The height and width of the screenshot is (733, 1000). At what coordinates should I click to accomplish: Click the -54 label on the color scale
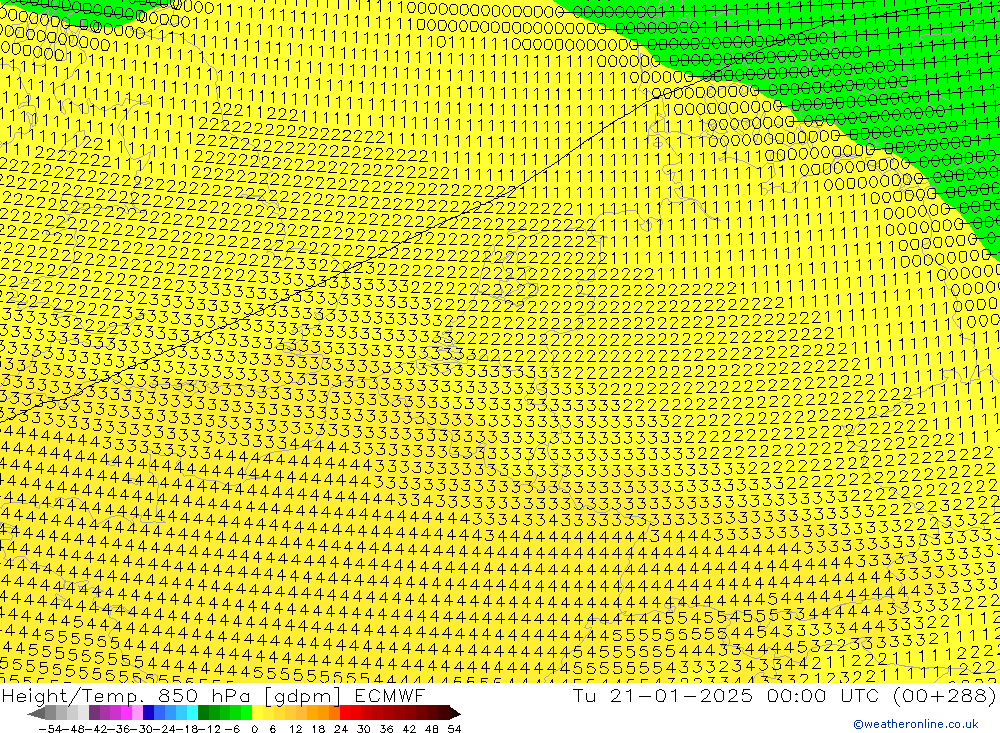50,729
